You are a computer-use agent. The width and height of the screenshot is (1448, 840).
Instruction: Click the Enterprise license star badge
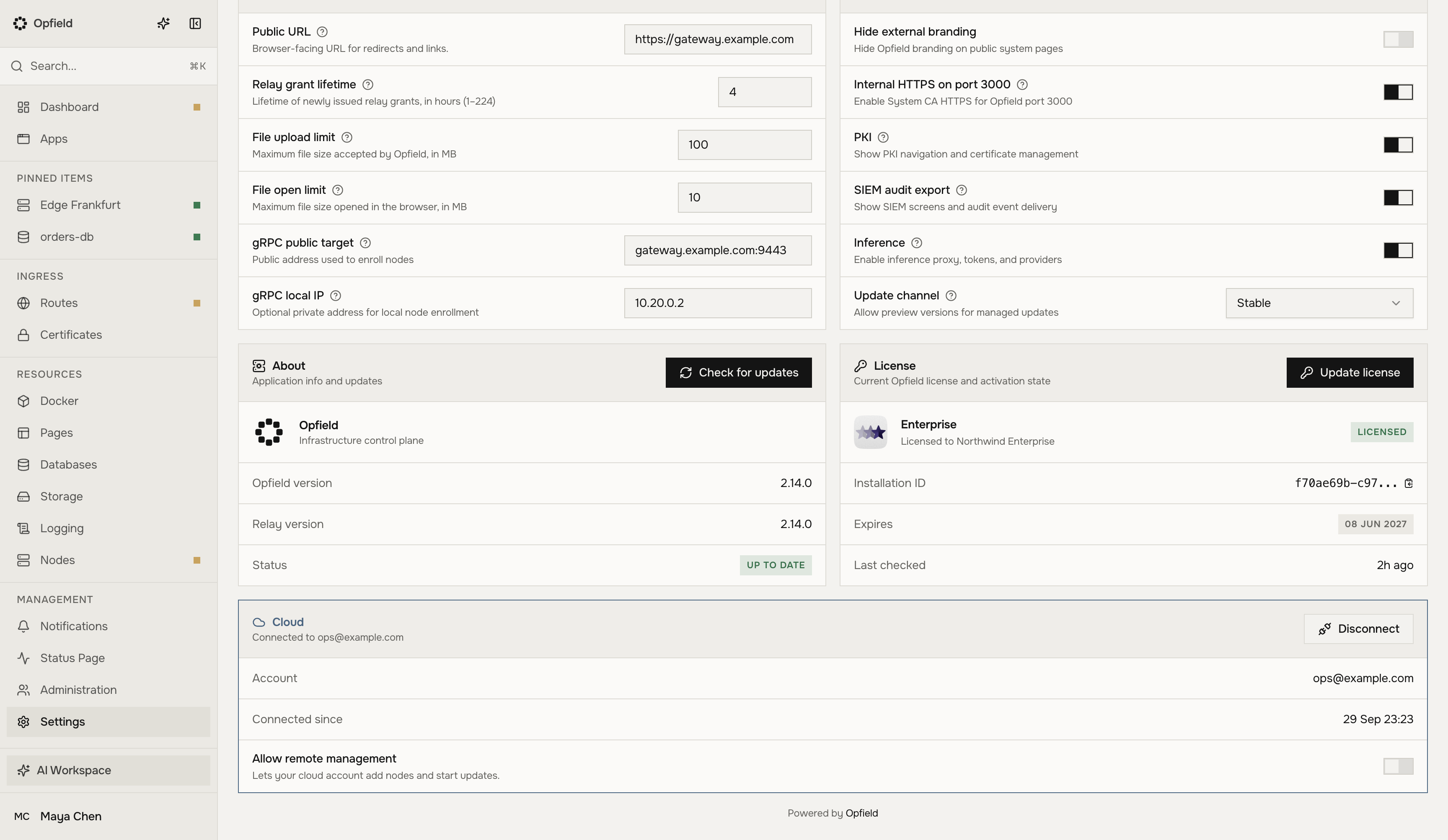(x=871, y=432)
